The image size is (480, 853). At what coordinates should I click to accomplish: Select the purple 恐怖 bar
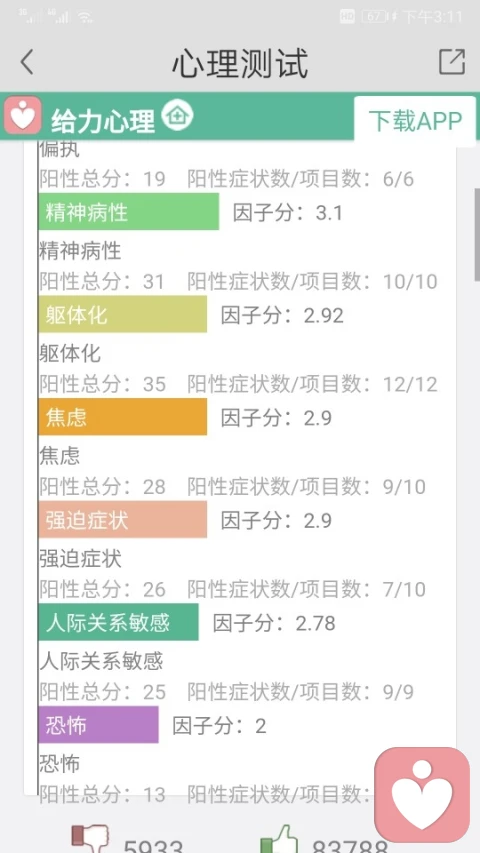pos(98,725)
